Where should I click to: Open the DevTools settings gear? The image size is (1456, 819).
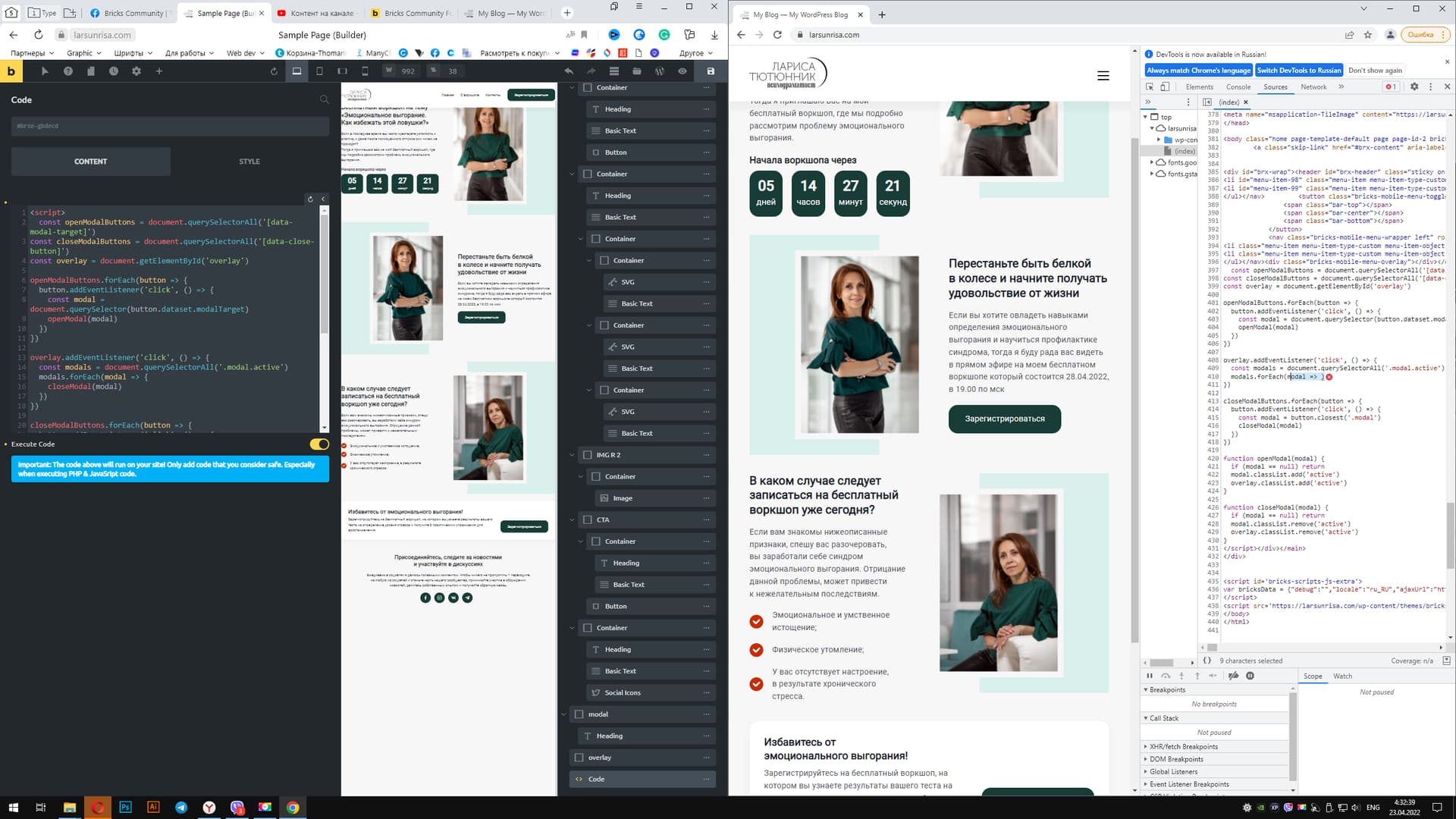[1414, 86]
